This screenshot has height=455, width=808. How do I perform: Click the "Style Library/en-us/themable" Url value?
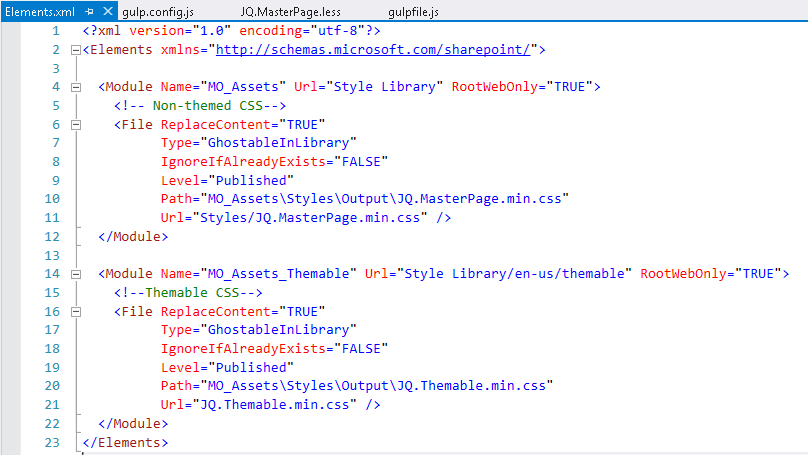(x=514, y=274)
